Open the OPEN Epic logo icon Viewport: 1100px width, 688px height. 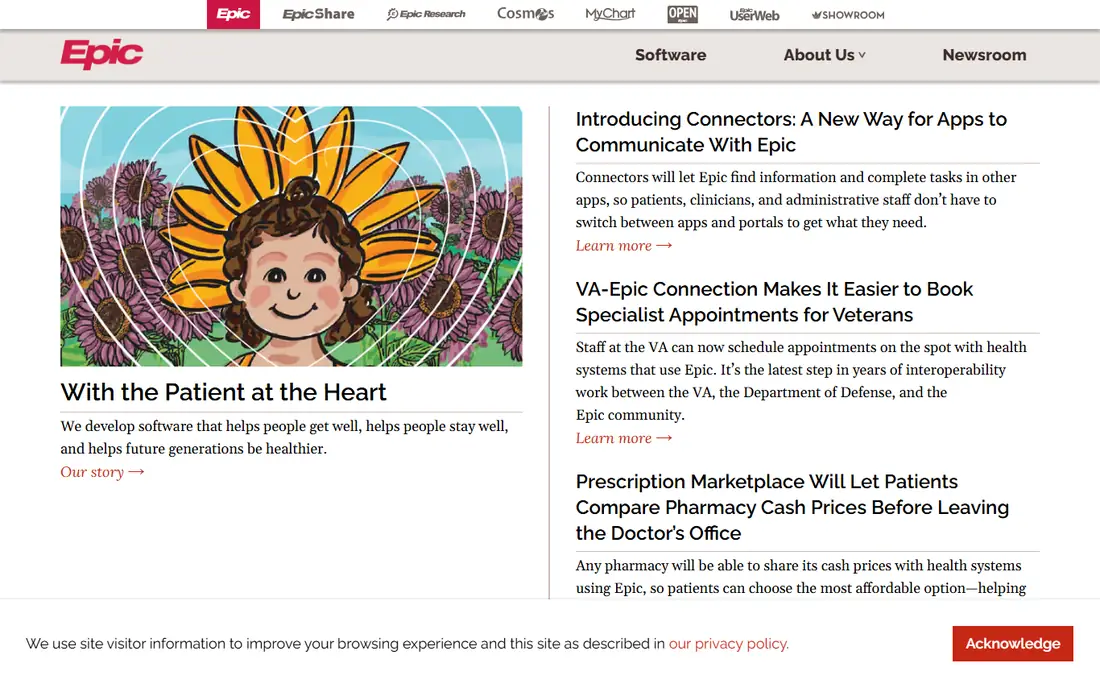click(683, 14)
